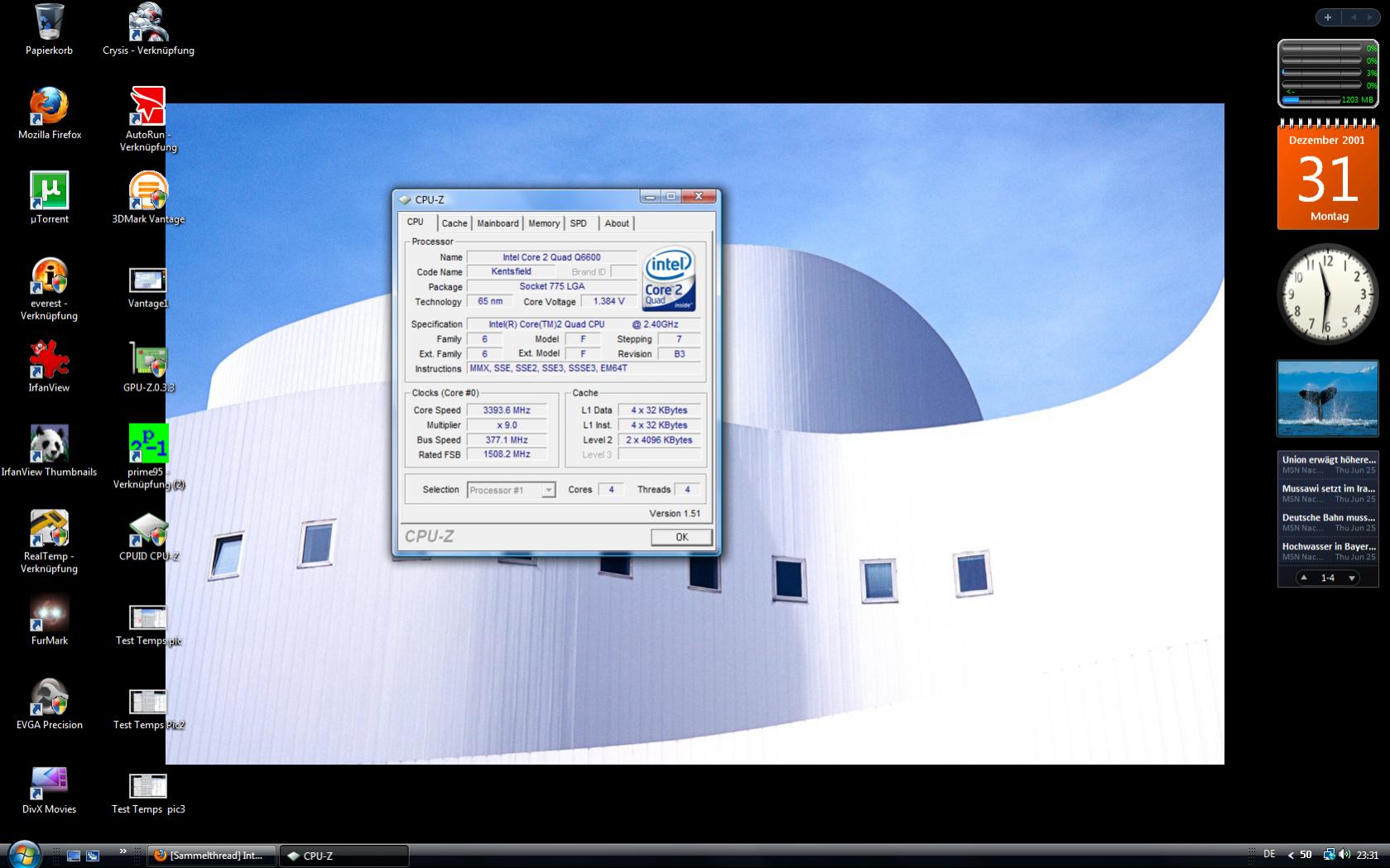Select the SPD tab

[579, 223]
